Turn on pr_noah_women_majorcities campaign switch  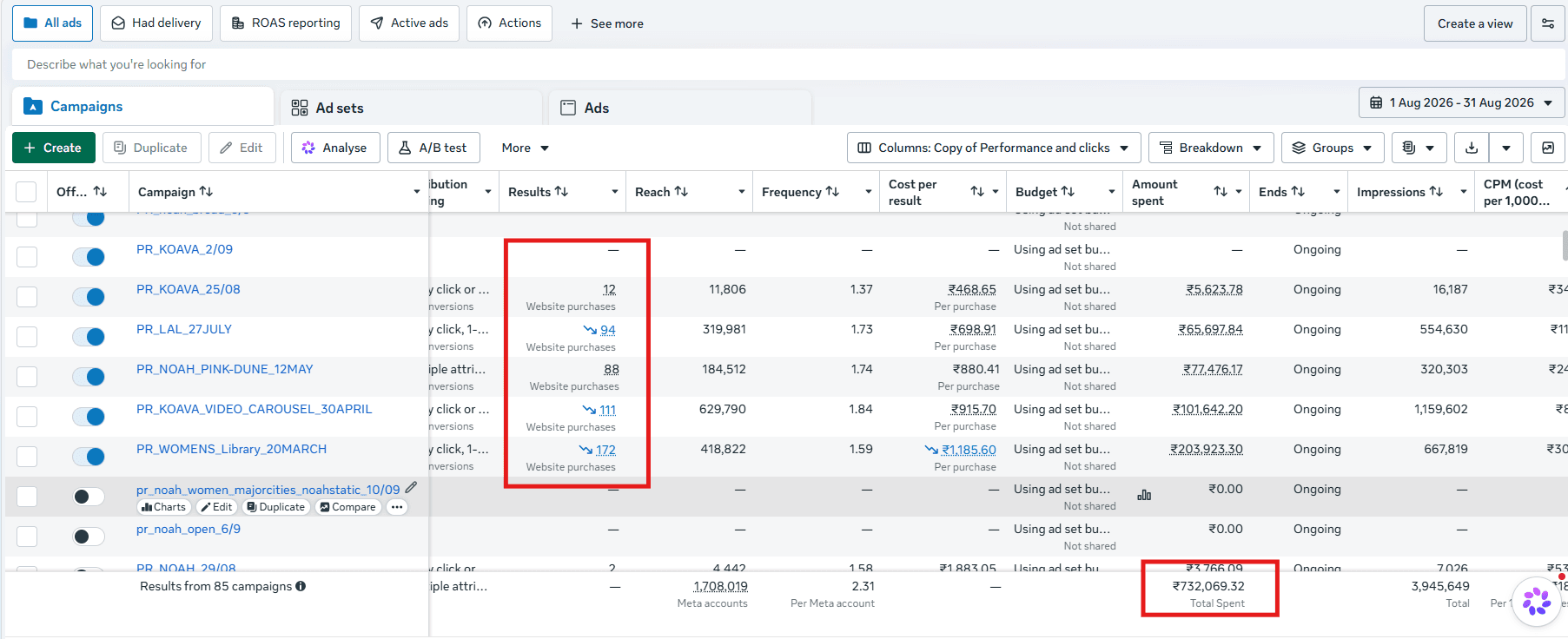(x=89, y=497)
